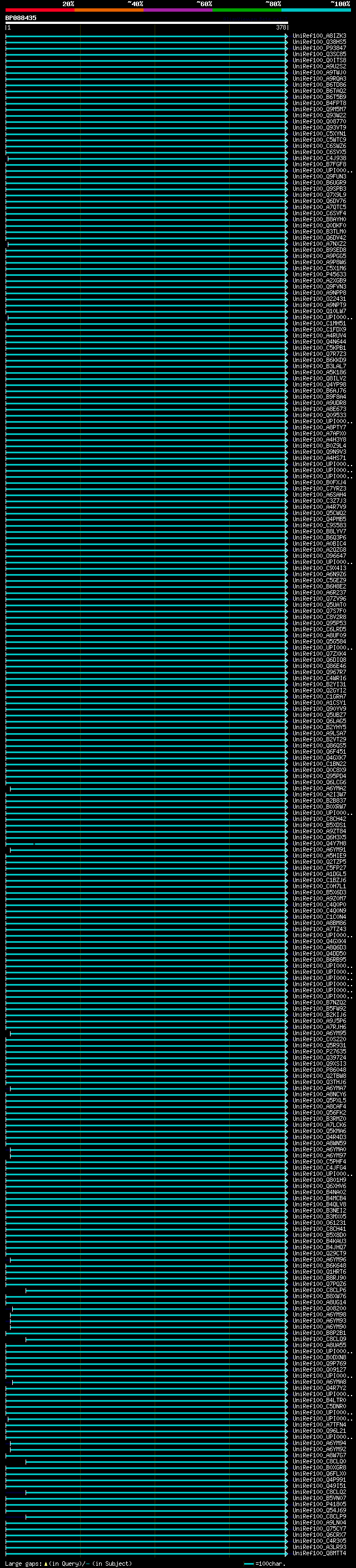Click the green ~80% identity legend bar
Viewport: 356px width, 1568px height.
(247, 10)
